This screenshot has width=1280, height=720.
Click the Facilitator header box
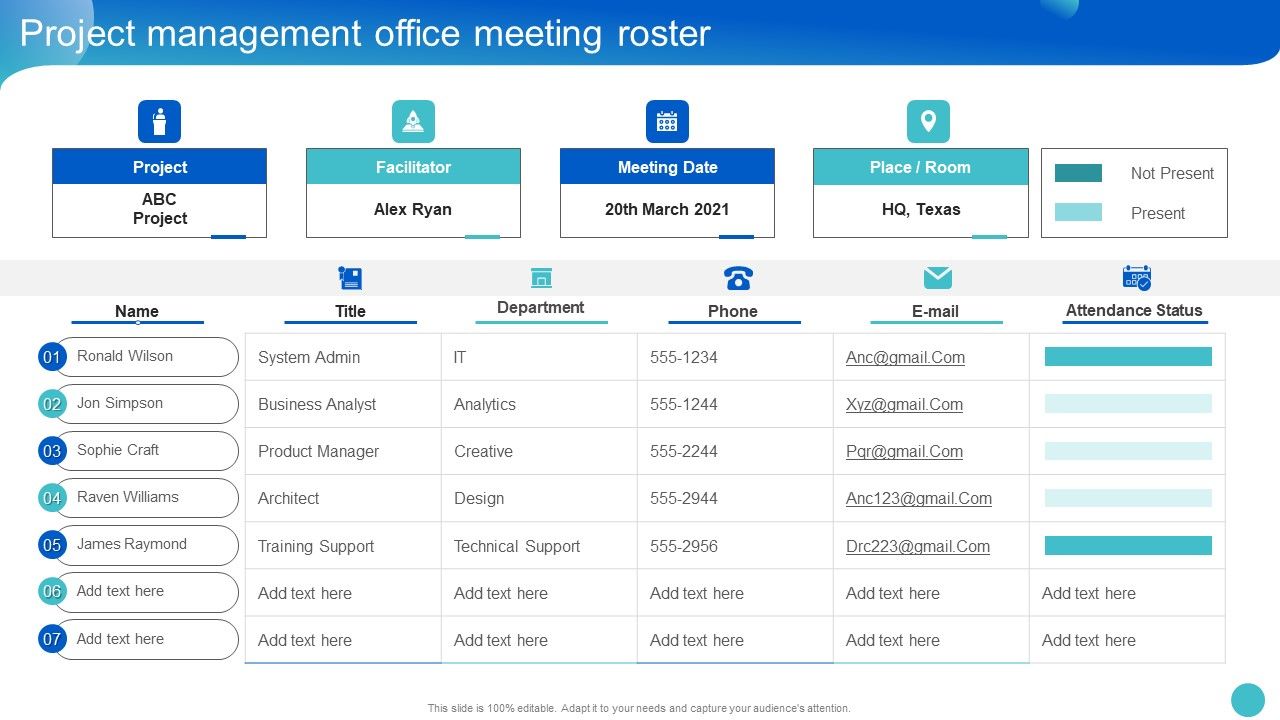[x=413, y=167]
